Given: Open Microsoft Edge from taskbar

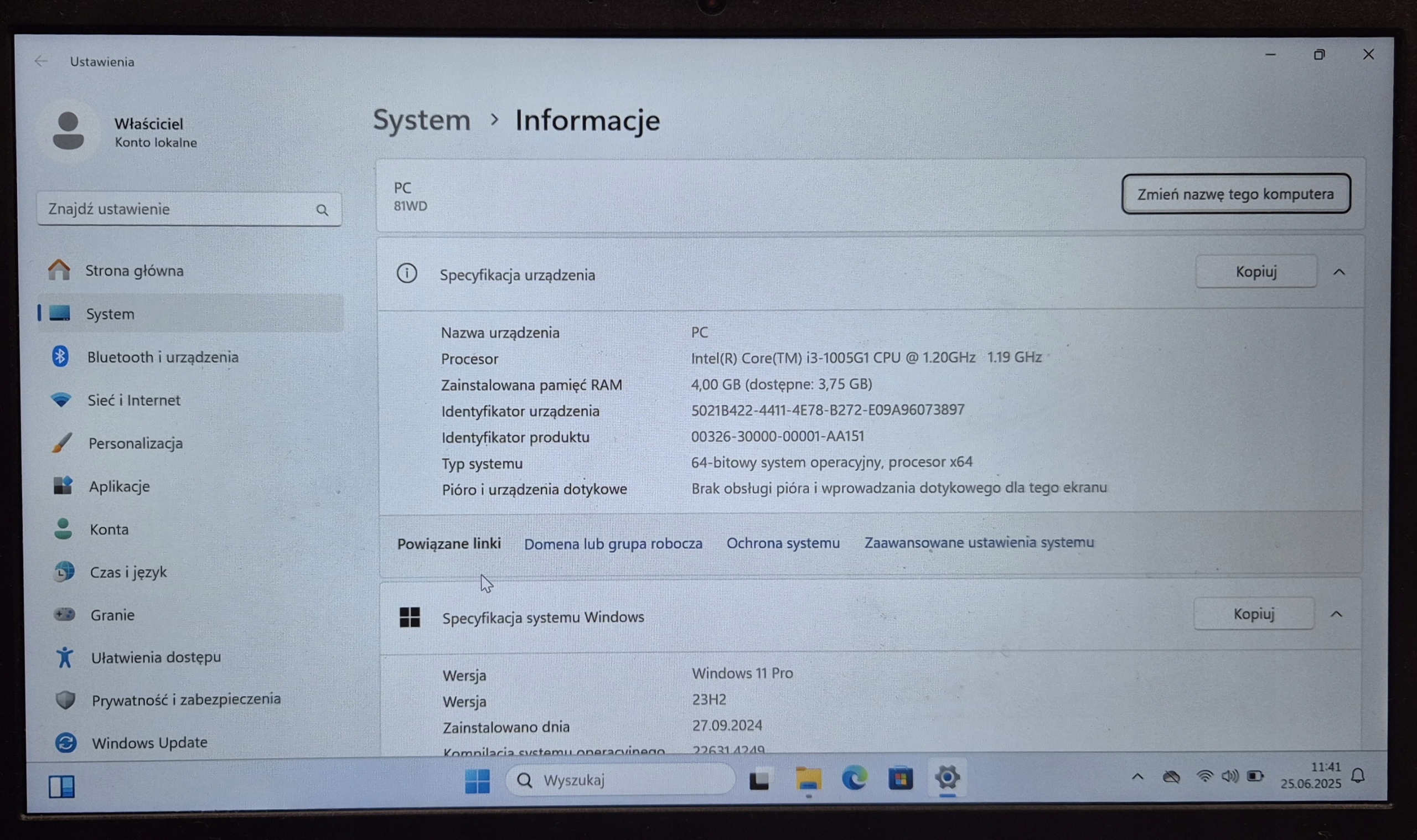Looking at the screenshot, I should coord(854,779).
